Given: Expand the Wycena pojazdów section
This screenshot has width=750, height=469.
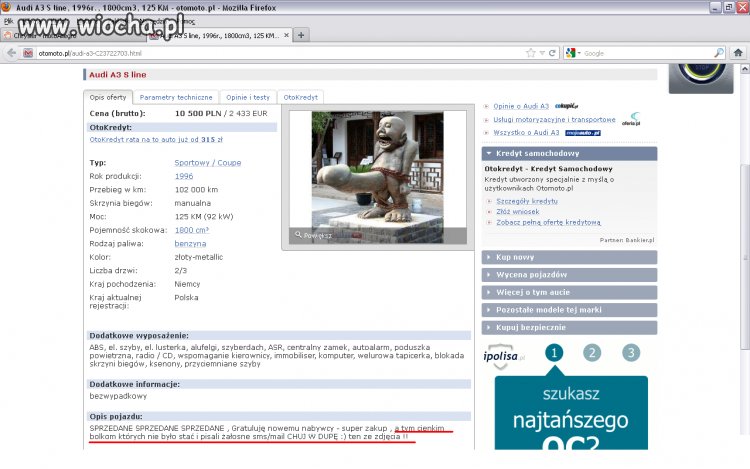Looking at the screenshot, I should (569, 275).
